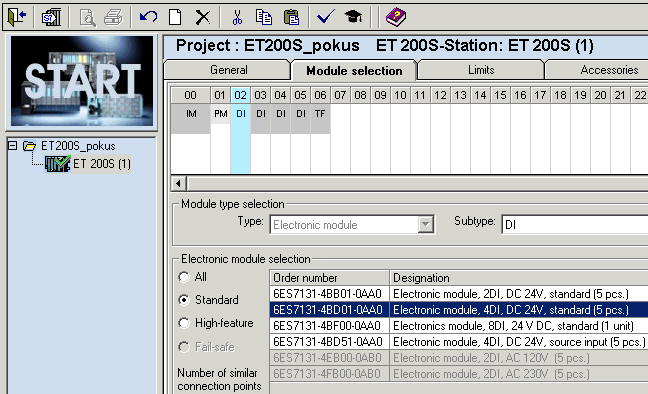The height and width of the screenshot is (394, 648).
Task: Select the All radio button
Action: (x=184, y=277)
